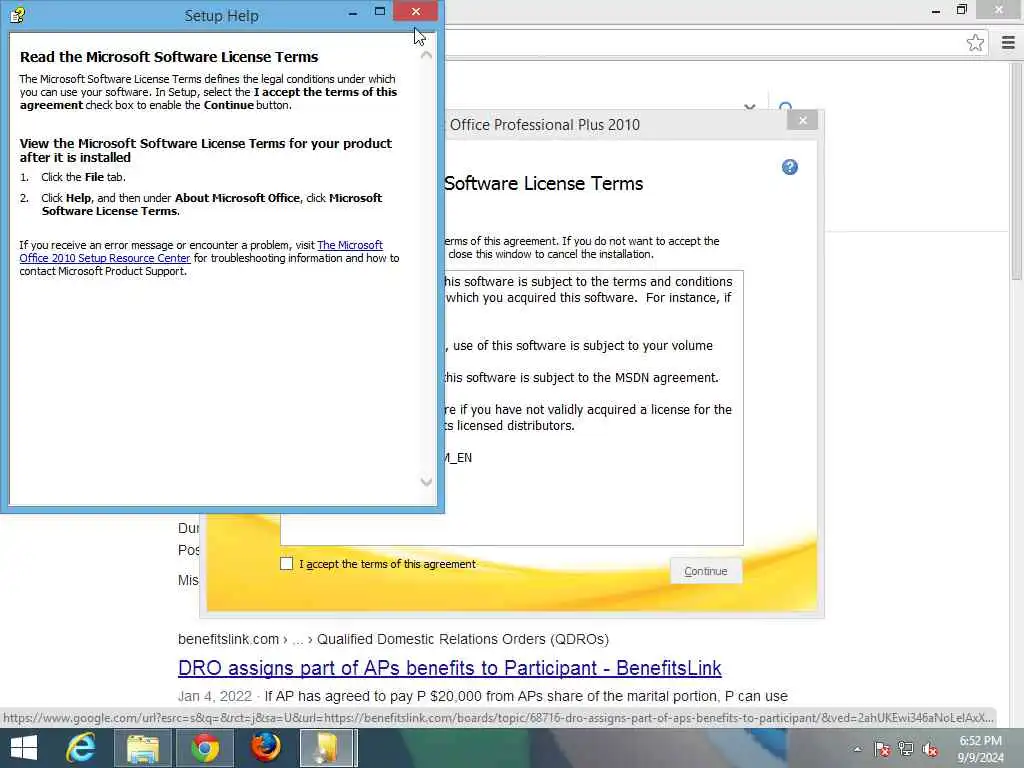The height and width of the screenshot is (768, 1024).
Task: Click heading Read the Microsoft Software License Terms
Action: click(x=169, y=57)
